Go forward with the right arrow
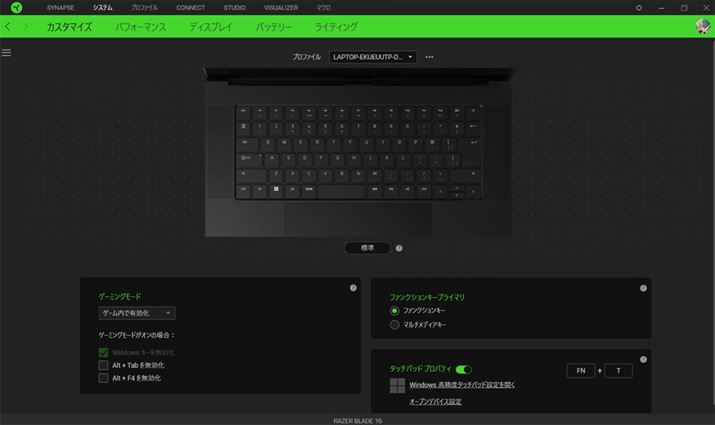715x425 pixels. tap(26, 27)
